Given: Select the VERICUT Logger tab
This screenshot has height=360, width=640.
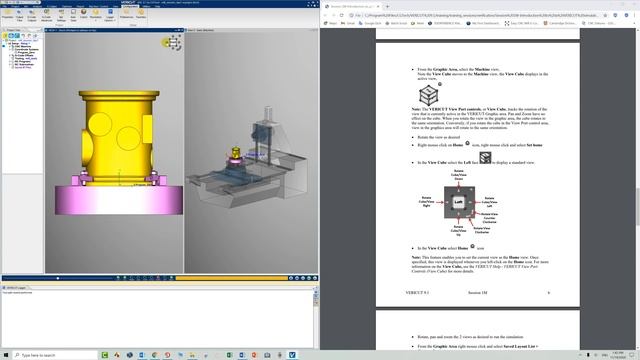Looking at the screenshot, I should [15, 288].
